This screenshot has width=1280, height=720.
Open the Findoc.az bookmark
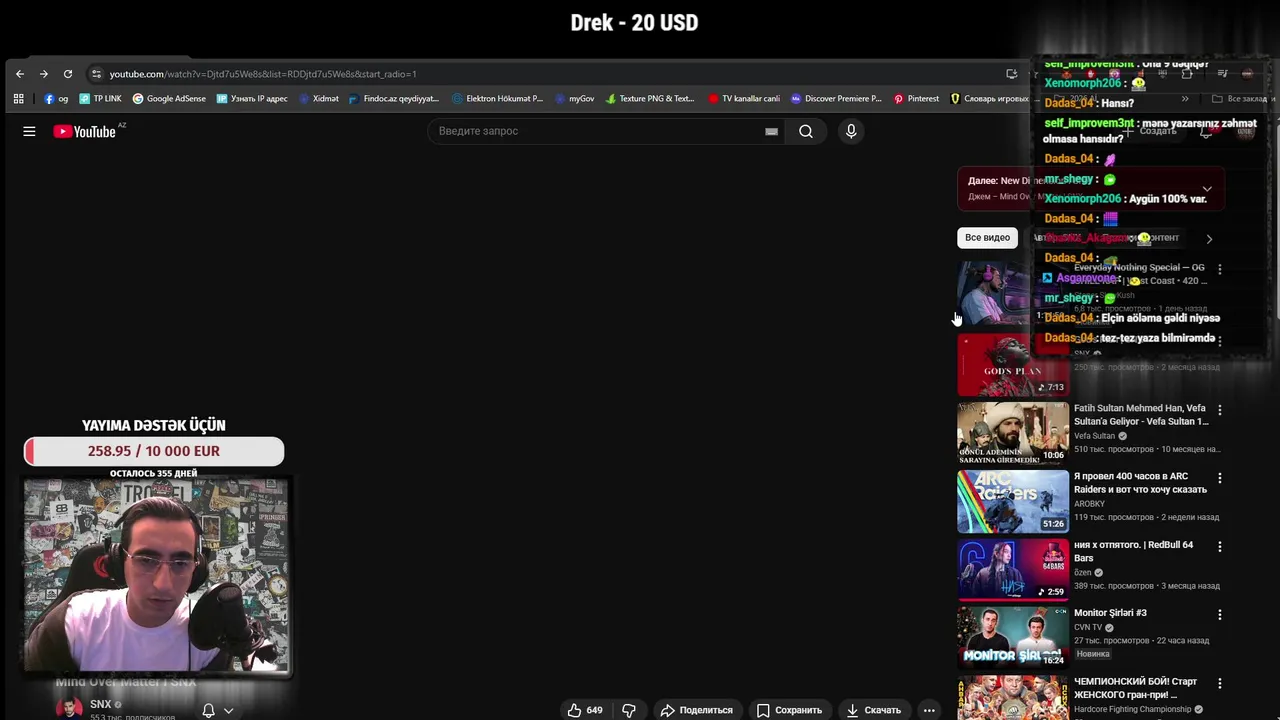[394, 99]
